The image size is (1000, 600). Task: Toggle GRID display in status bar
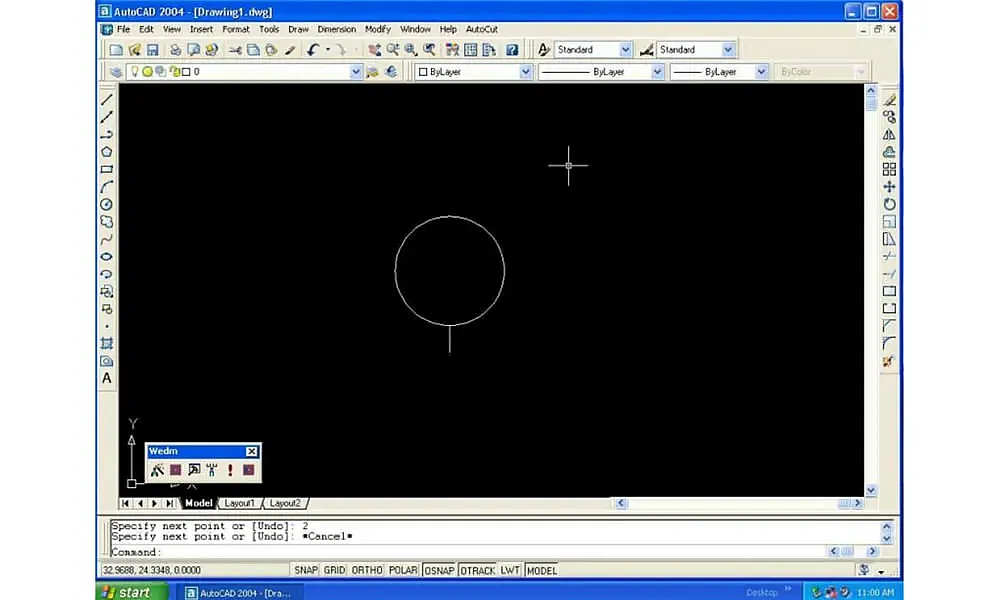(334, 570)
